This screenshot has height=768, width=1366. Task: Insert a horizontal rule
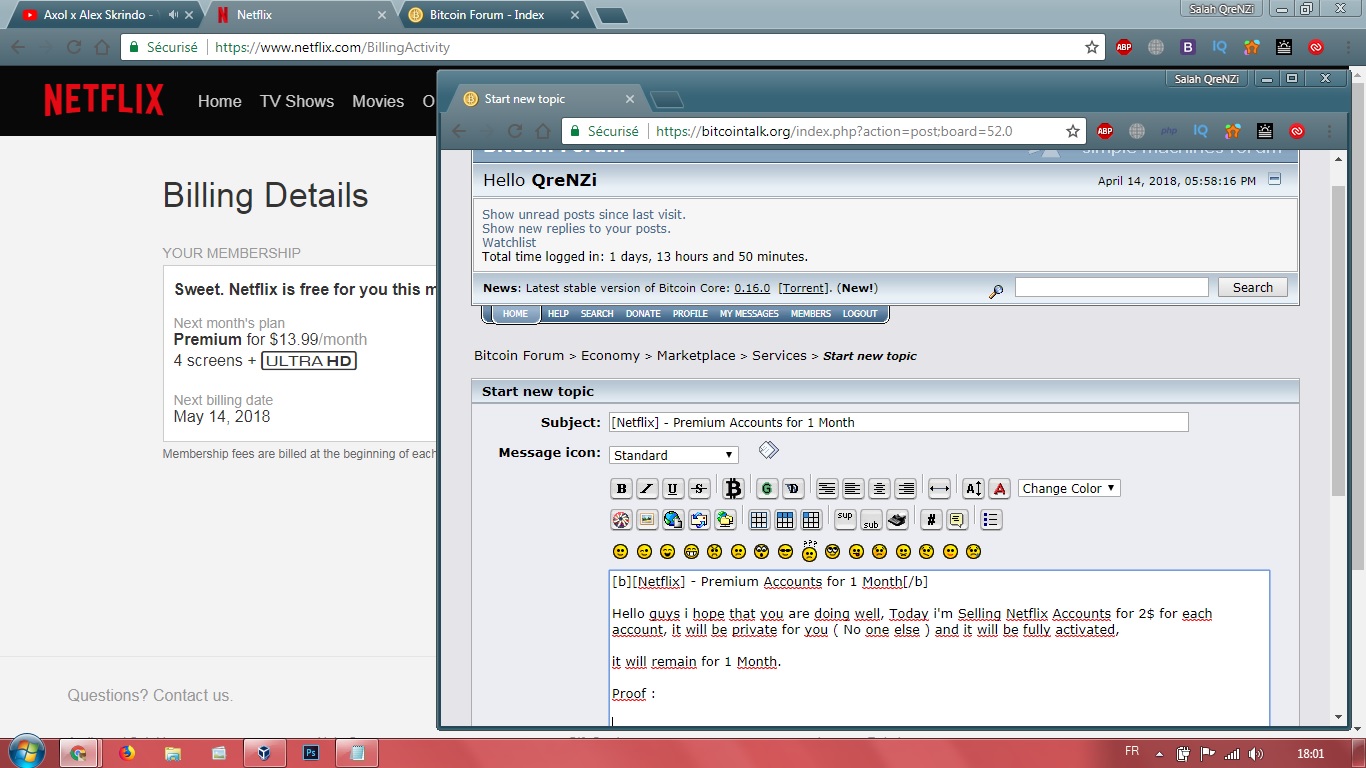pyautogui.click(x=939, y=489)
